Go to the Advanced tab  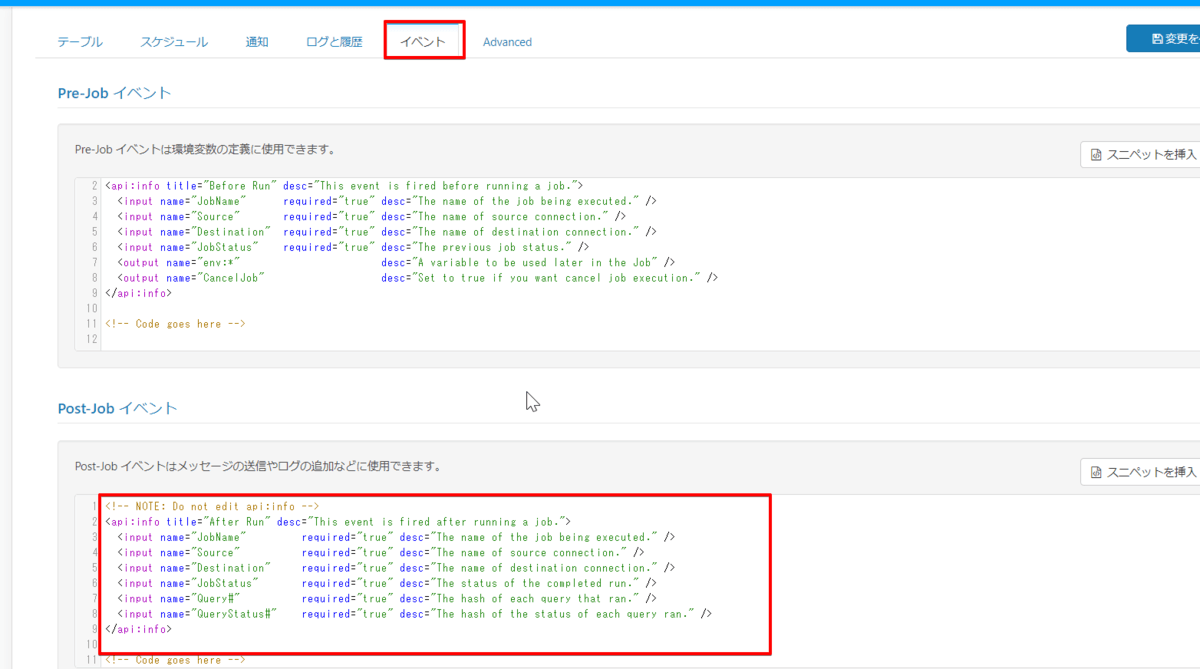click(x=507, y=42)
